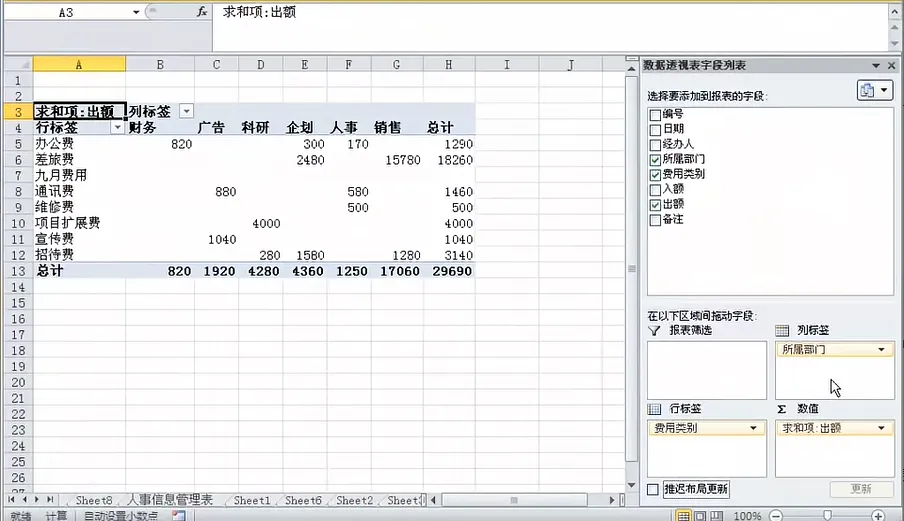
Task: Click cell 项目扩展费 in row 10
Action: click(x=79, y=223)
